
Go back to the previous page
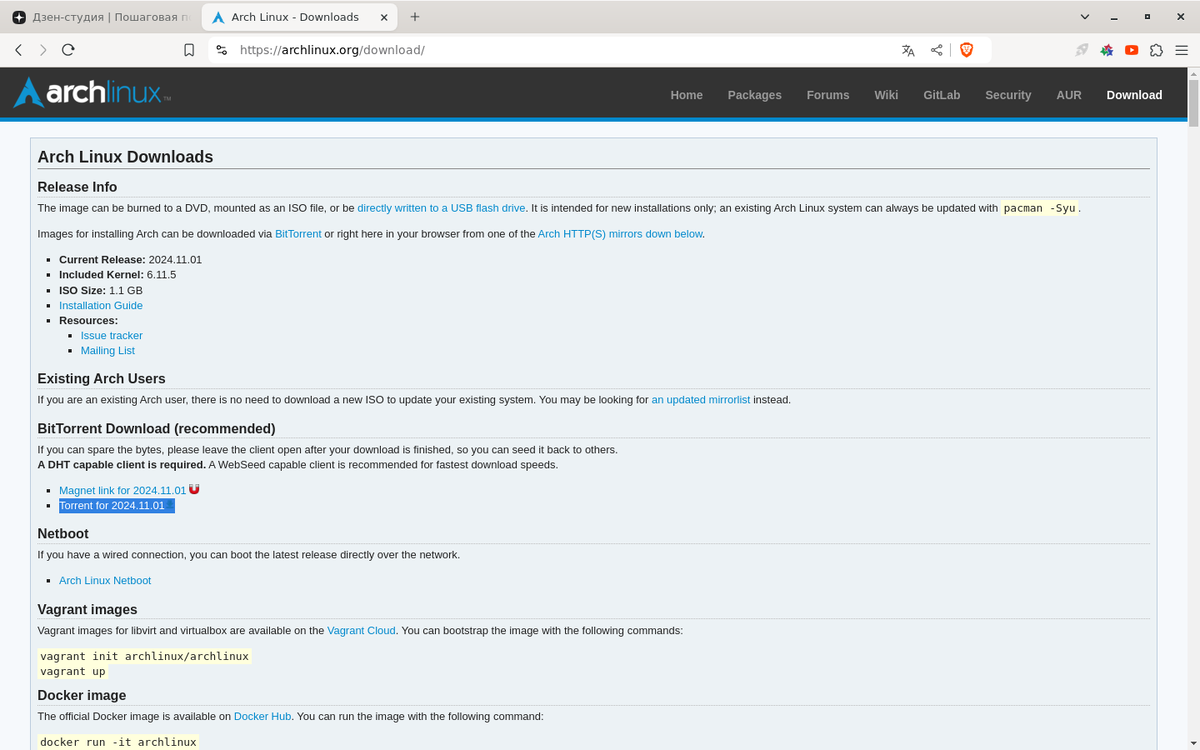tap(18, 50)
